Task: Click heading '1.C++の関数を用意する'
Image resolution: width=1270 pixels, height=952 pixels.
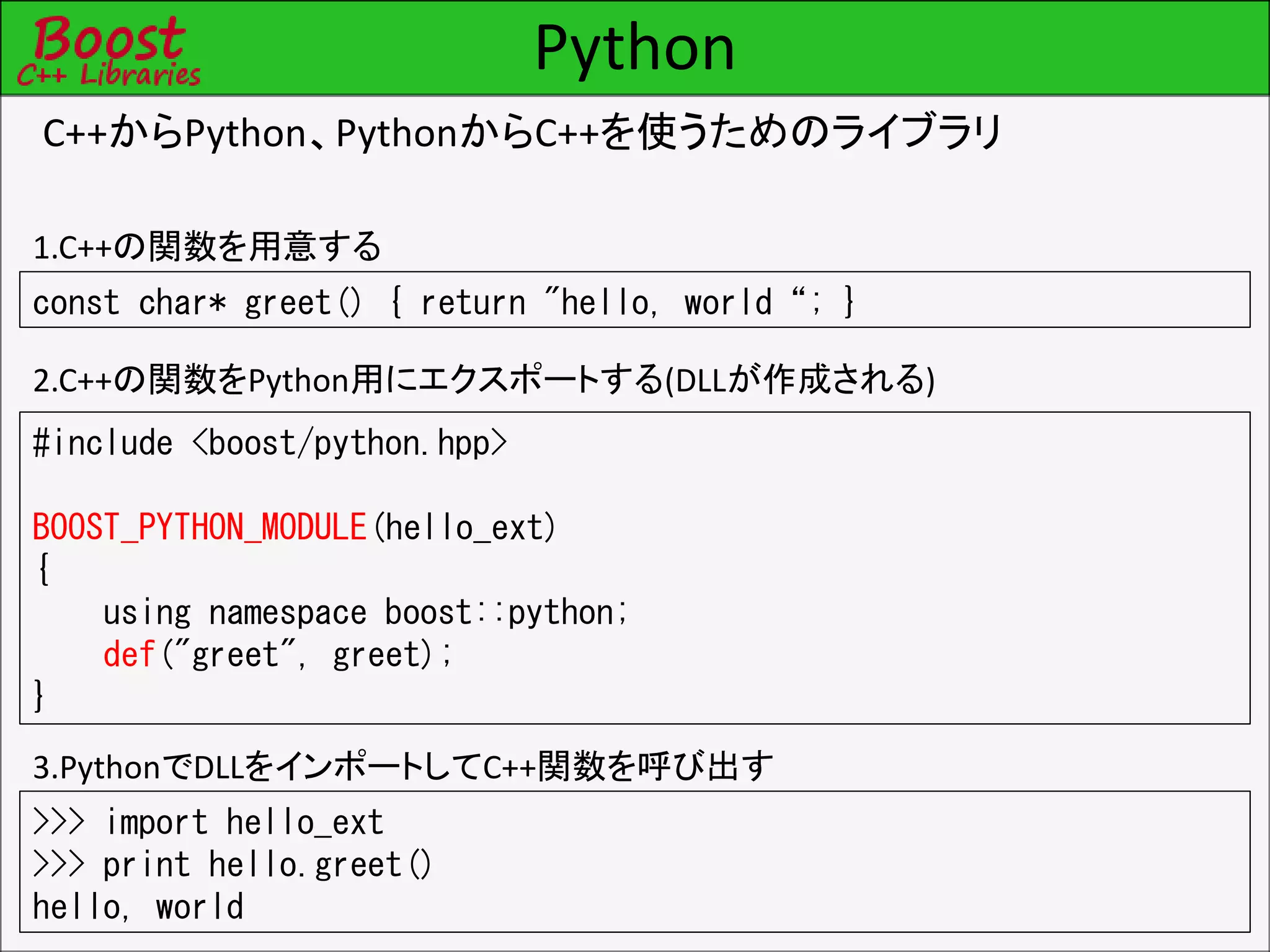Action: (x=207, y=247)
